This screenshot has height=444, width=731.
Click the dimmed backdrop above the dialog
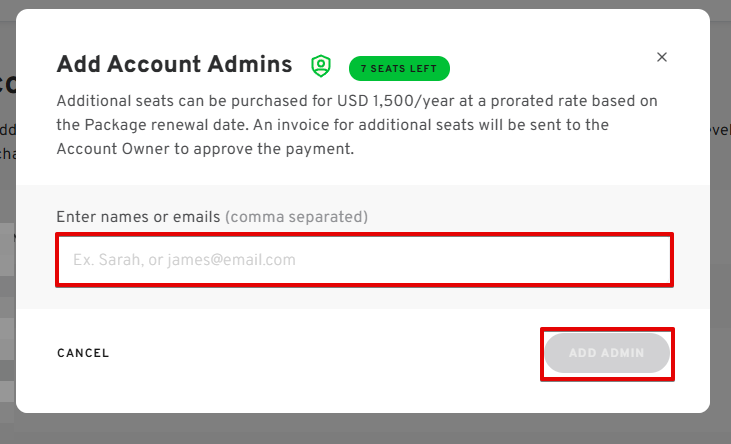pyautogui.click(x=366, y=4)
